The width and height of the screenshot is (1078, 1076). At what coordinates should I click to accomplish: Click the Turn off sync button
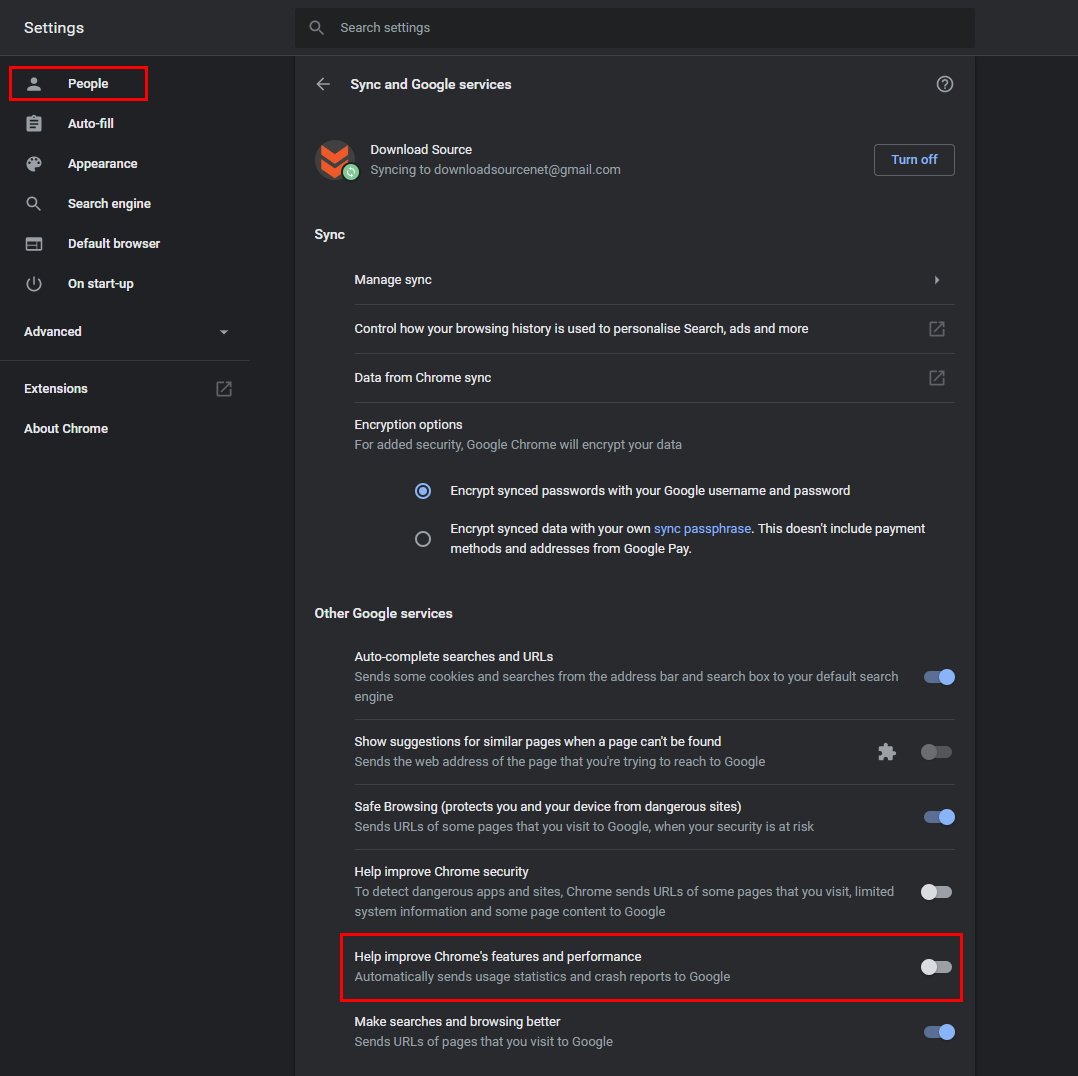pyautogui.click(x=914, y=160)
